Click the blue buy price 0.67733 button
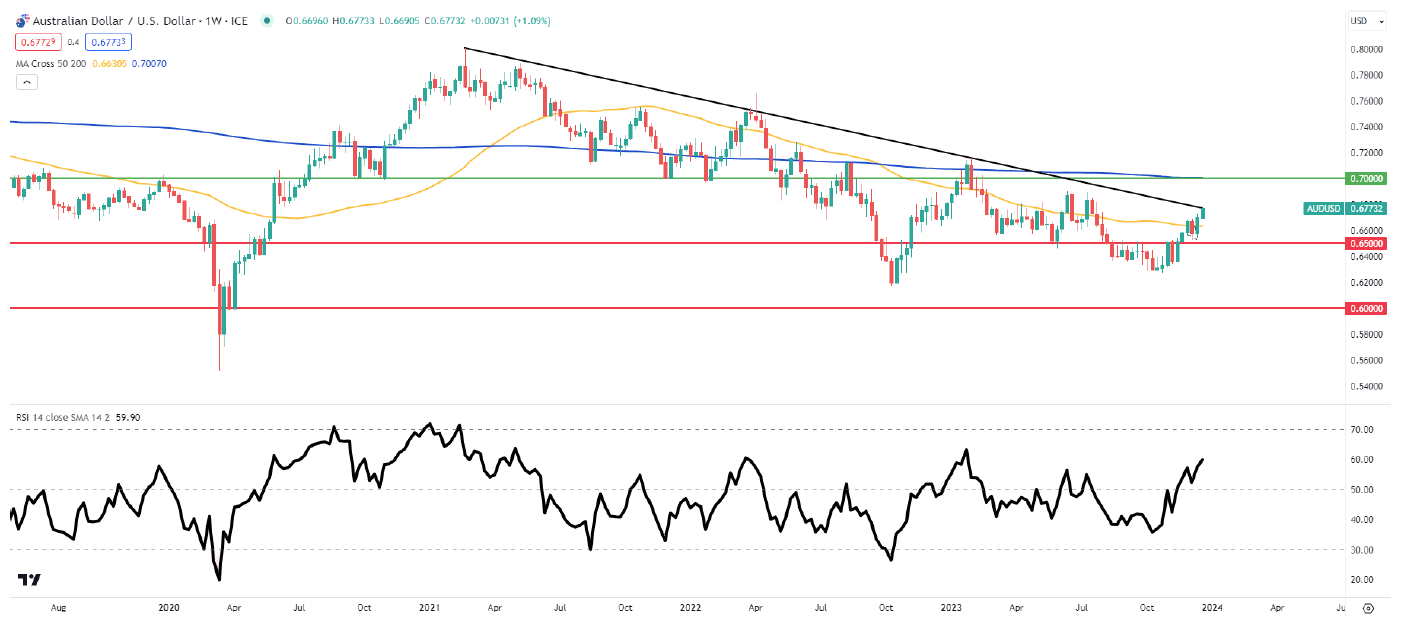The height and width of the screenshot is (638, 1402). (108, 41)
